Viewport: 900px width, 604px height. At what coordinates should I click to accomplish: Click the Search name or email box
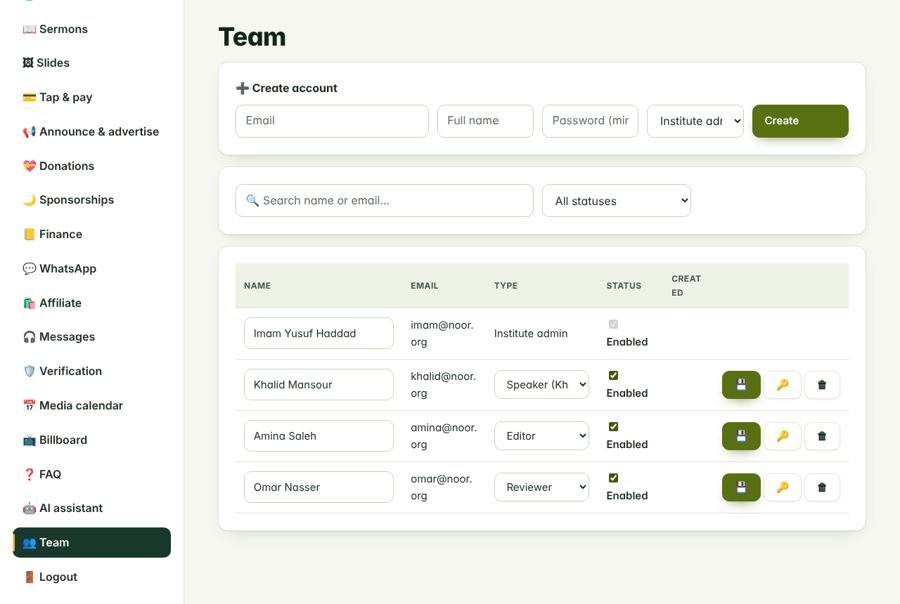point(384,200)
